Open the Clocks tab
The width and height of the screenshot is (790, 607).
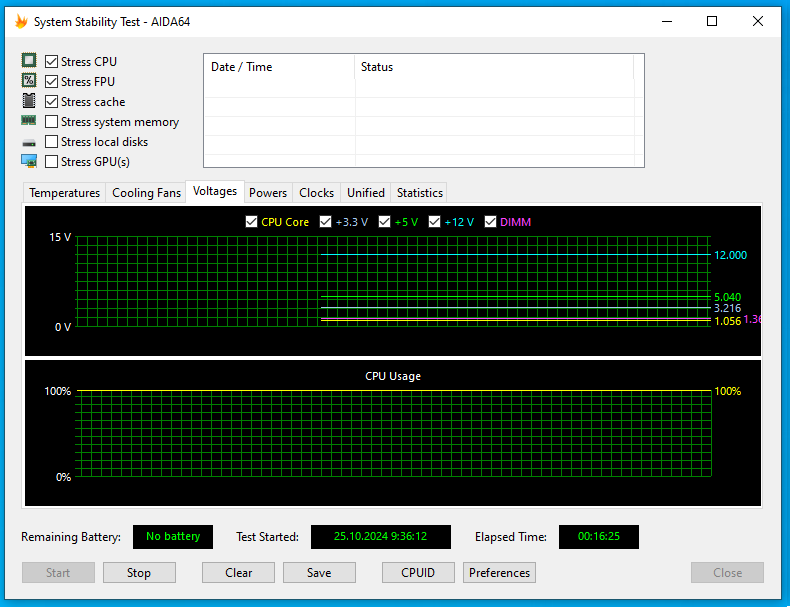[x=316, y=193]
